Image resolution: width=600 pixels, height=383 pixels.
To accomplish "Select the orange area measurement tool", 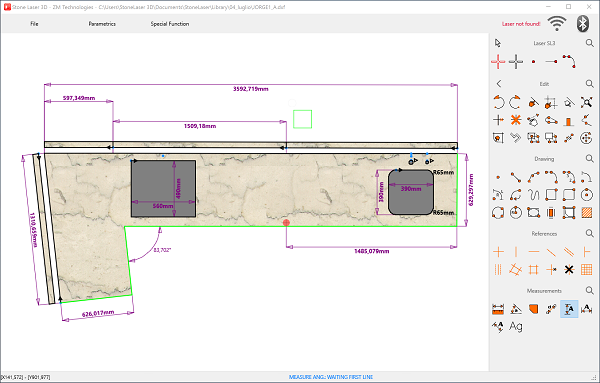I will point(533,309).
